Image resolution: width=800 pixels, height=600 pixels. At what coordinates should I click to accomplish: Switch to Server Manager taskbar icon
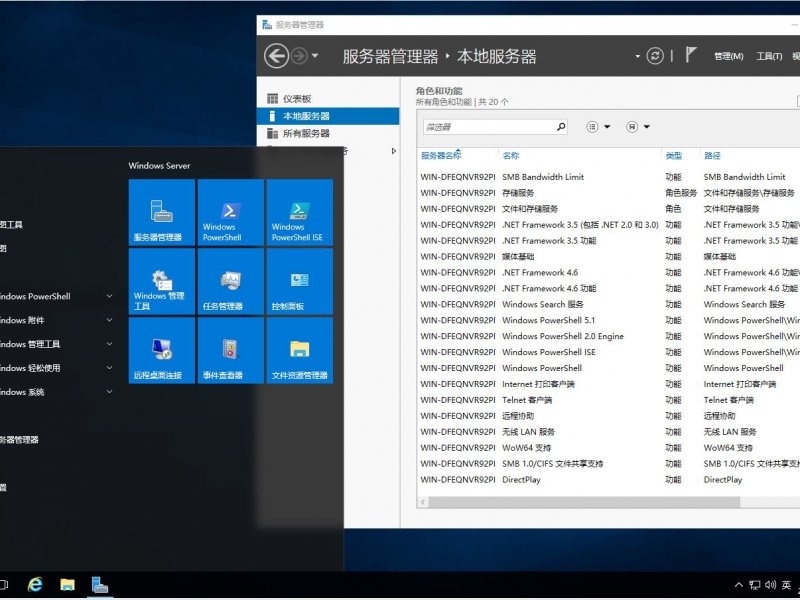point(100,585)
